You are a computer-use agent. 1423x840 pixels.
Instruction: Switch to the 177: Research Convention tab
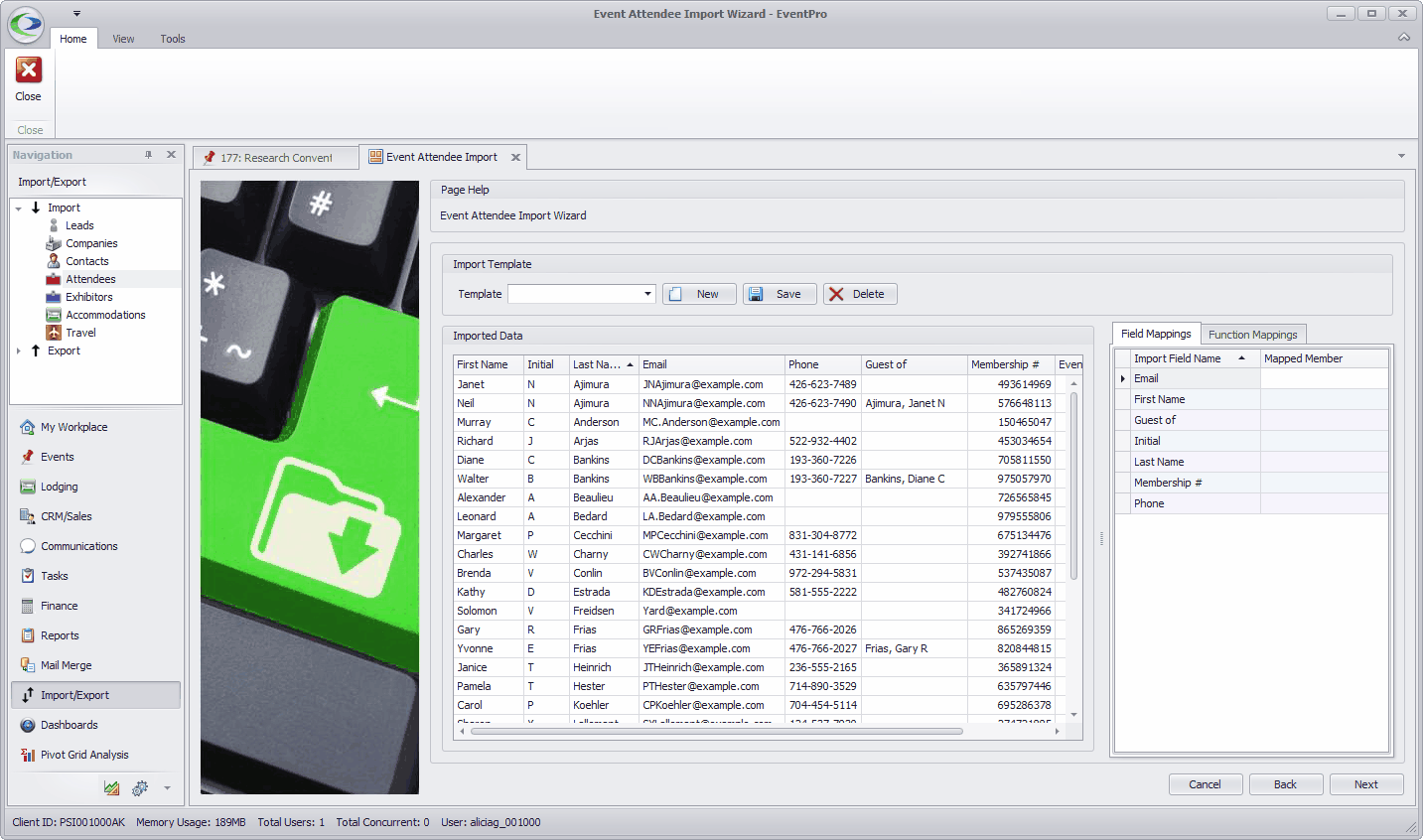coord(275,157)
